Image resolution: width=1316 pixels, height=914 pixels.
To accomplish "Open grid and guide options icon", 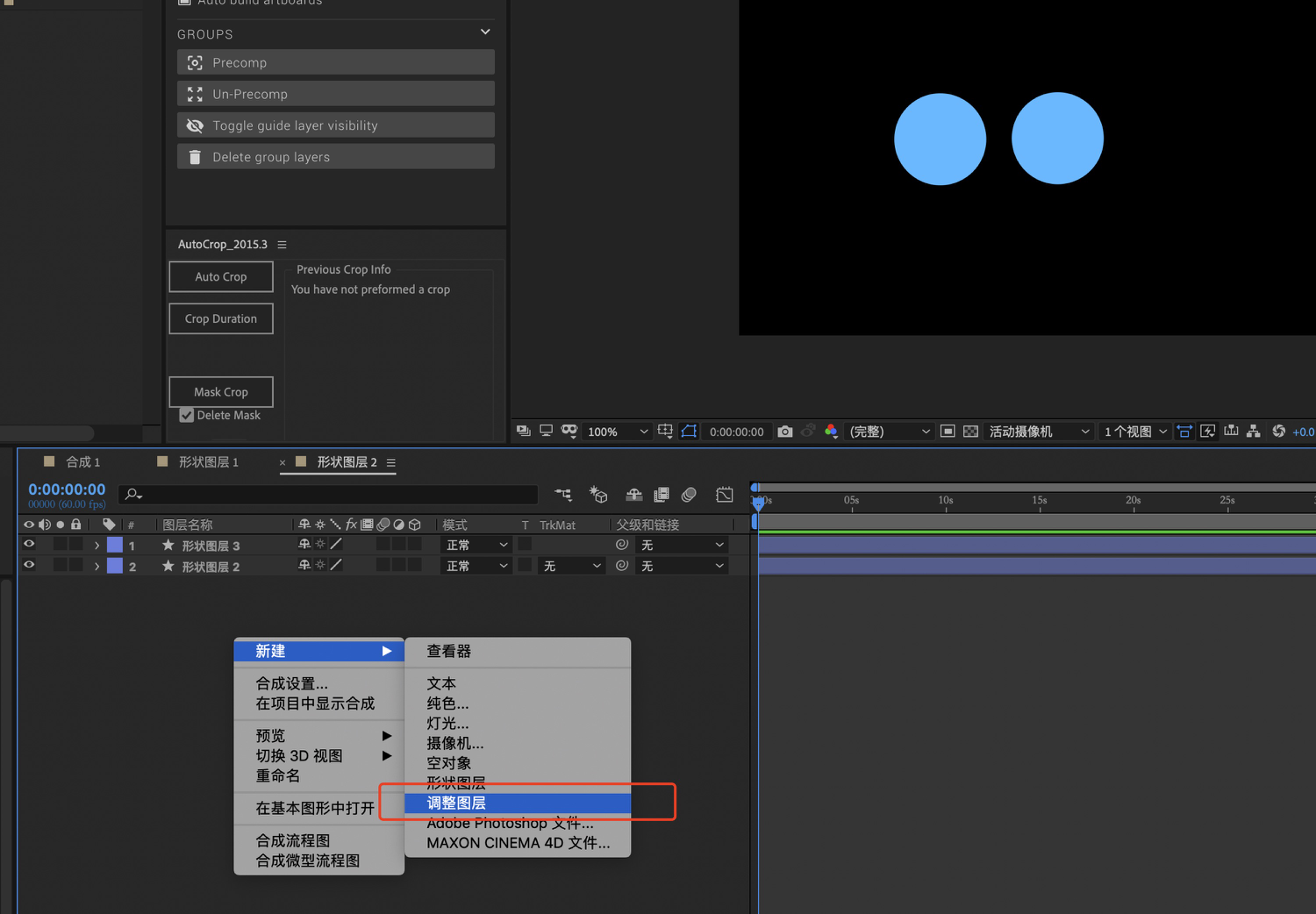I will [x=665, y=431].
